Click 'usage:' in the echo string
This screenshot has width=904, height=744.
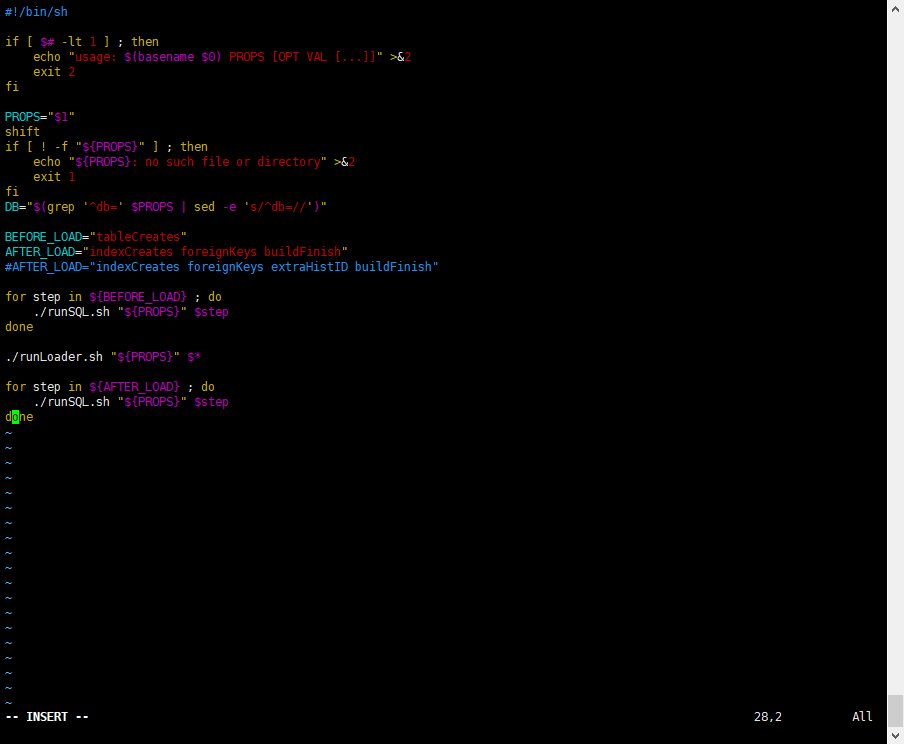[96, 57]
